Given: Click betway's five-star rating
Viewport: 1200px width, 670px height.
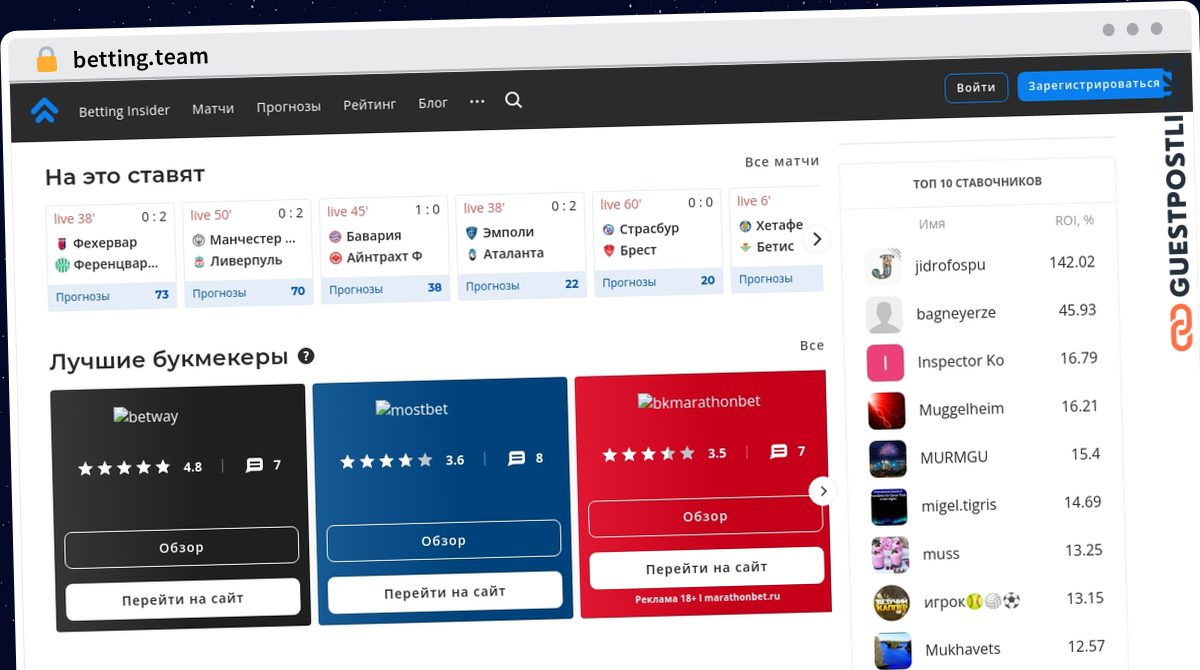Looking at the screenshot, I should coord(126,468).
